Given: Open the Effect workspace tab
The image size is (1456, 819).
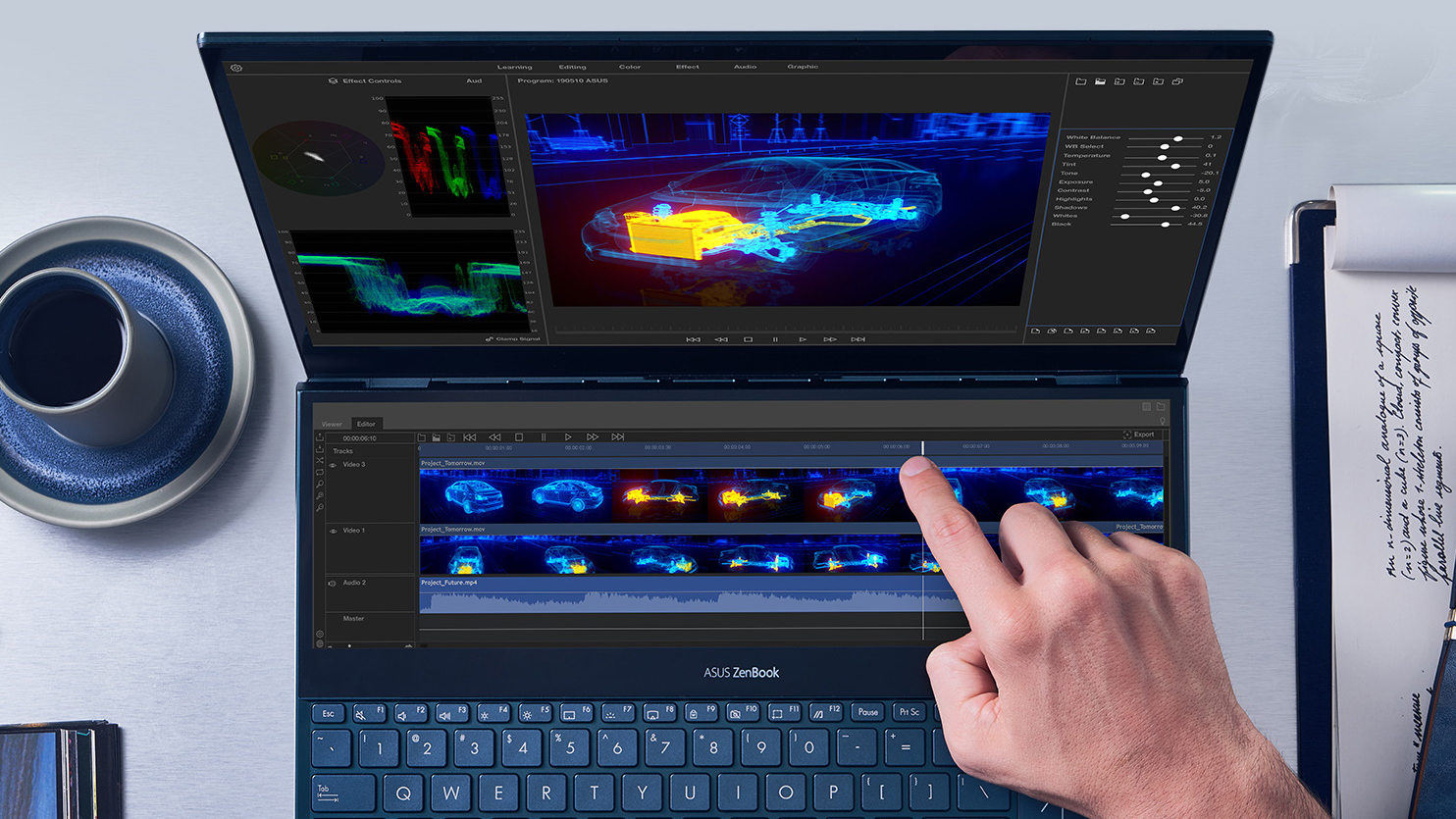Looking at the screenshot, I should (688, 67).
